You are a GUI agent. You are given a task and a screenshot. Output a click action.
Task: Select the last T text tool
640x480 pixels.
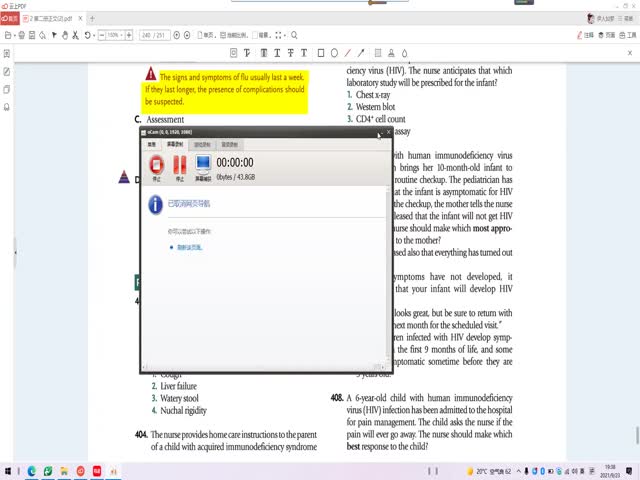tap(304, 53)
